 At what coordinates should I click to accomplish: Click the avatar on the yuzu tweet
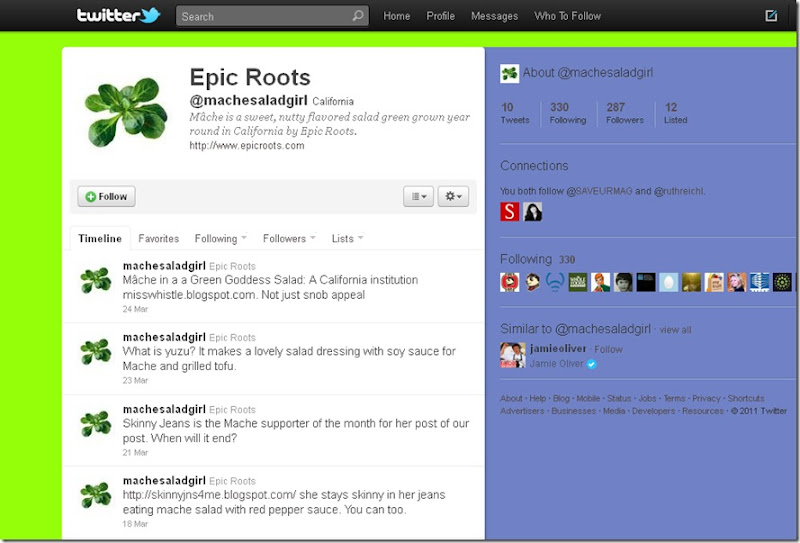(x=95, y=352)
